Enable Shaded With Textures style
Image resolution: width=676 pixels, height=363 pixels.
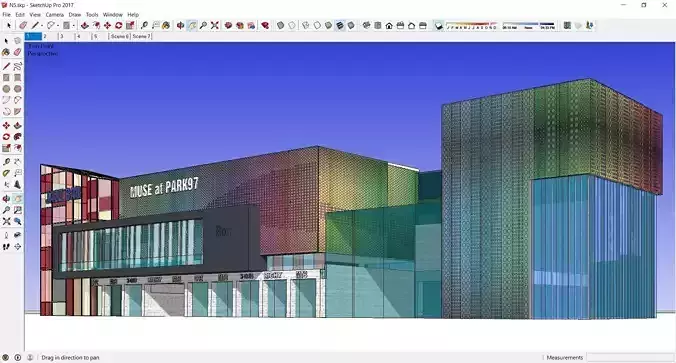pos(340,26)
